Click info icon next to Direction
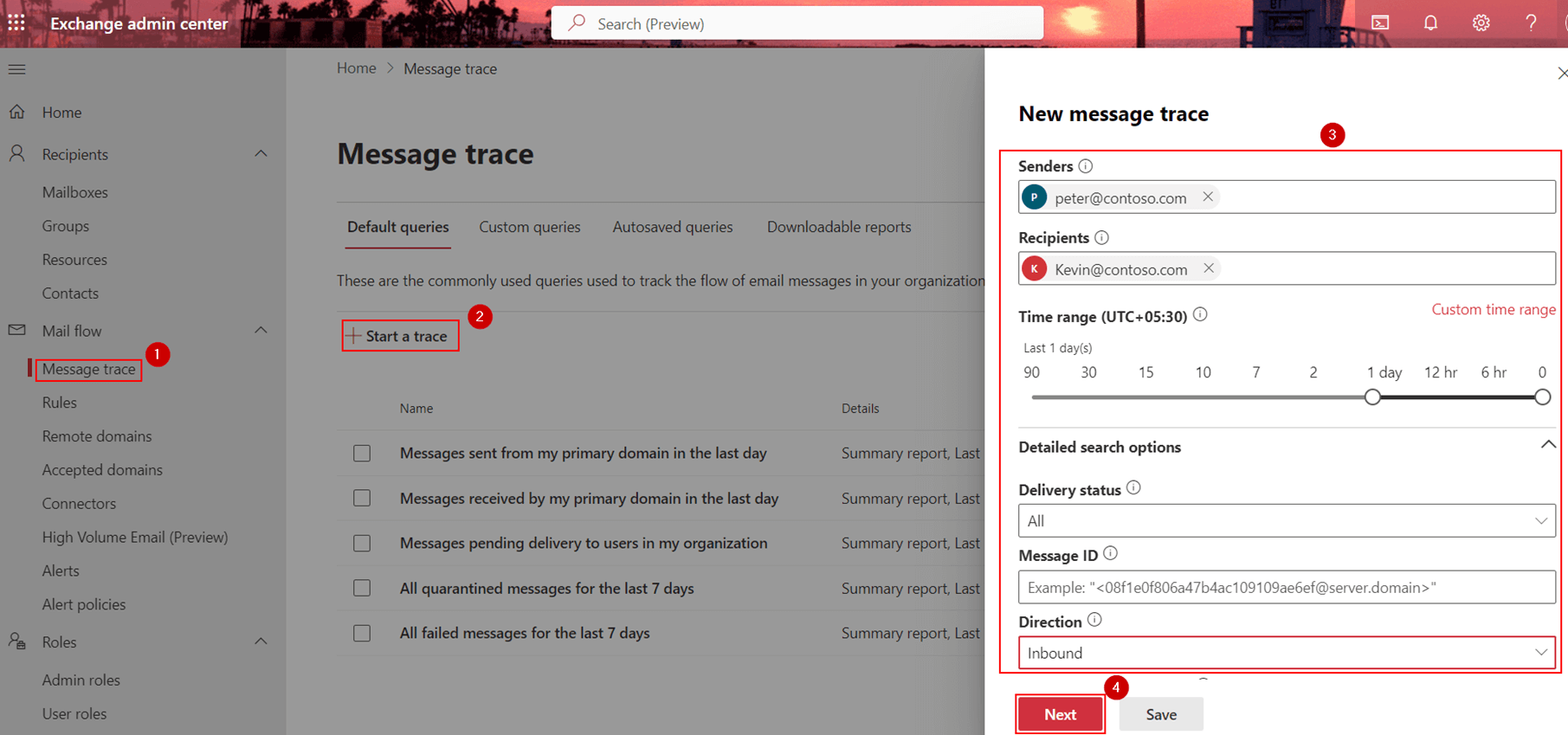 coord(1094,620)
